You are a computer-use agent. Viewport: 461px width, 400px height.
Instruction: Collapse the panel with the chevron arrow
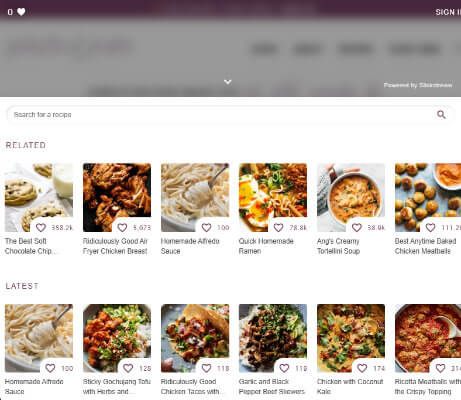[x=228, y=82]
